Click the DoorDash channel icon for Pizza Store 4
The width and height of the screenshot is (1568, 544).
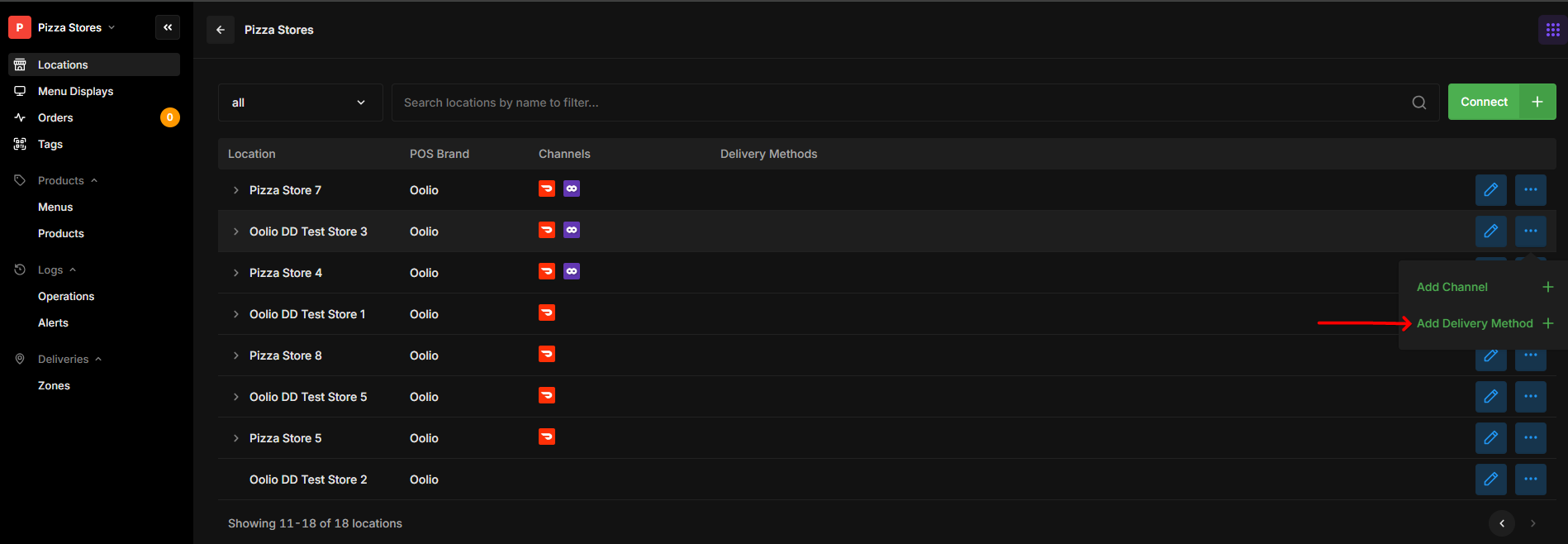coord(547,271)
